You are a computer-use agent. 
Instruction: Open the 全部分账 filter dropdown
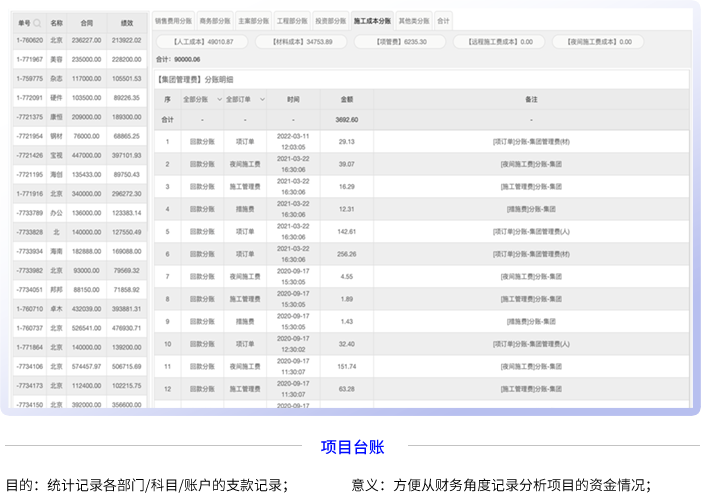click(x=197, y=100)
